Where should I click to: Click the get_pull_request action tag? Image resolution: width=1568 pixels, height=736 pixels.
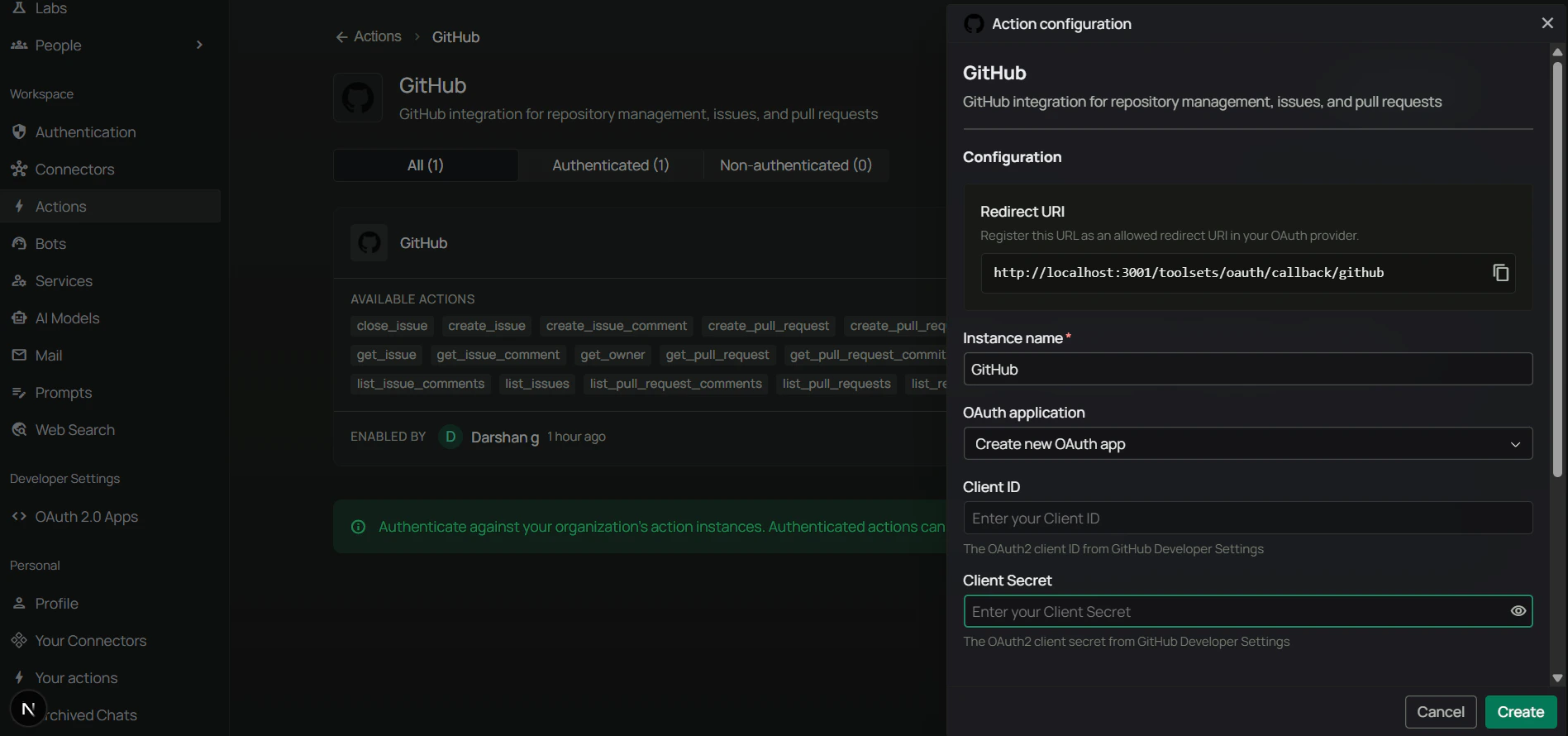[x=717, y=355]
